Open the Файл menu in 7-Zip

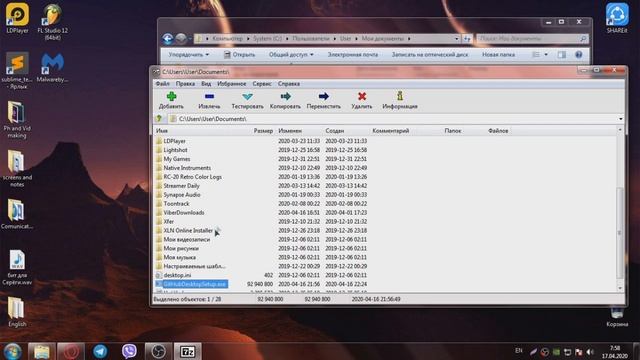[162, 84]
